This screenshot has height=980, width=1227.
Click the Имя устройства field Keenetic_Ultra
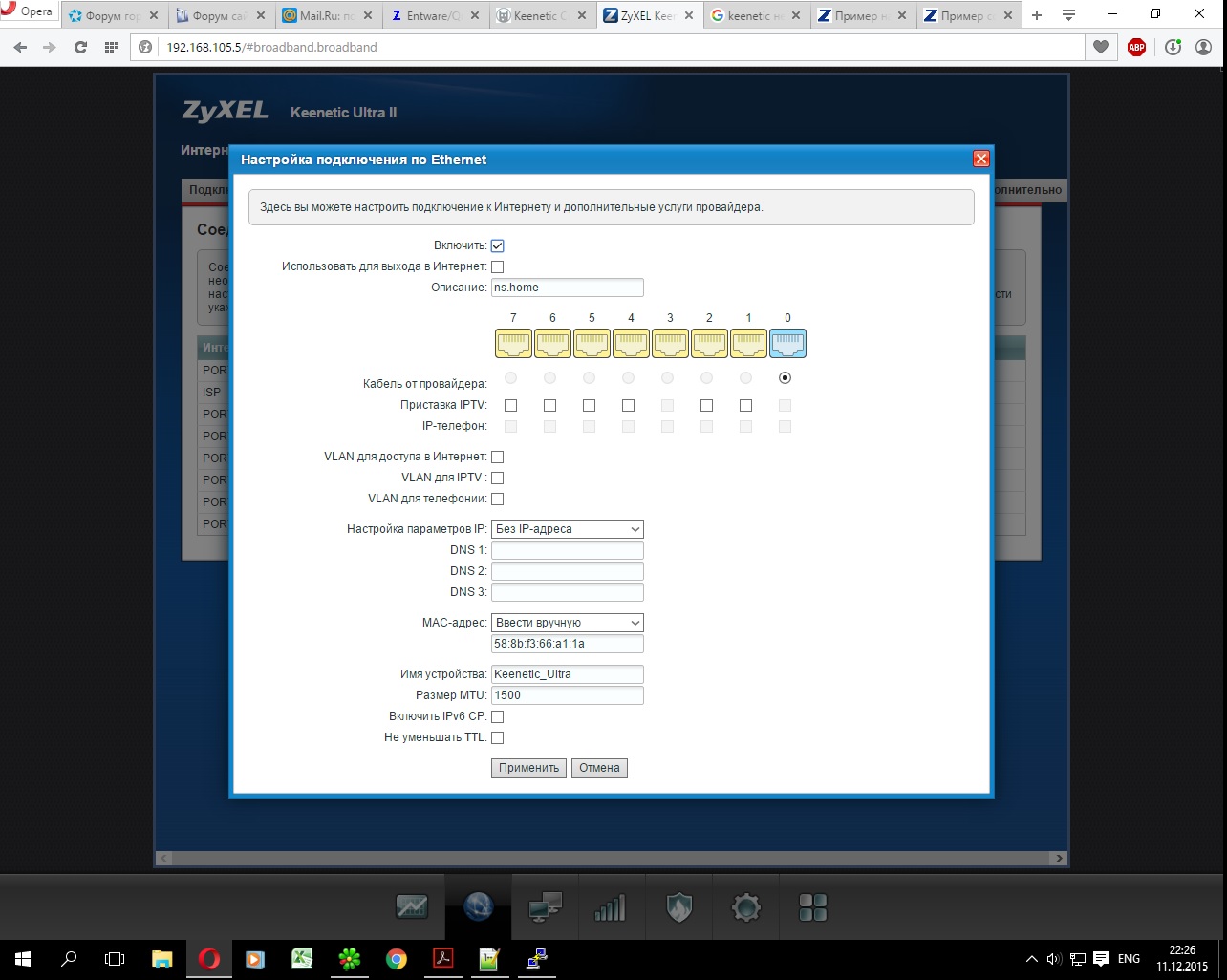tap(568, 674)
